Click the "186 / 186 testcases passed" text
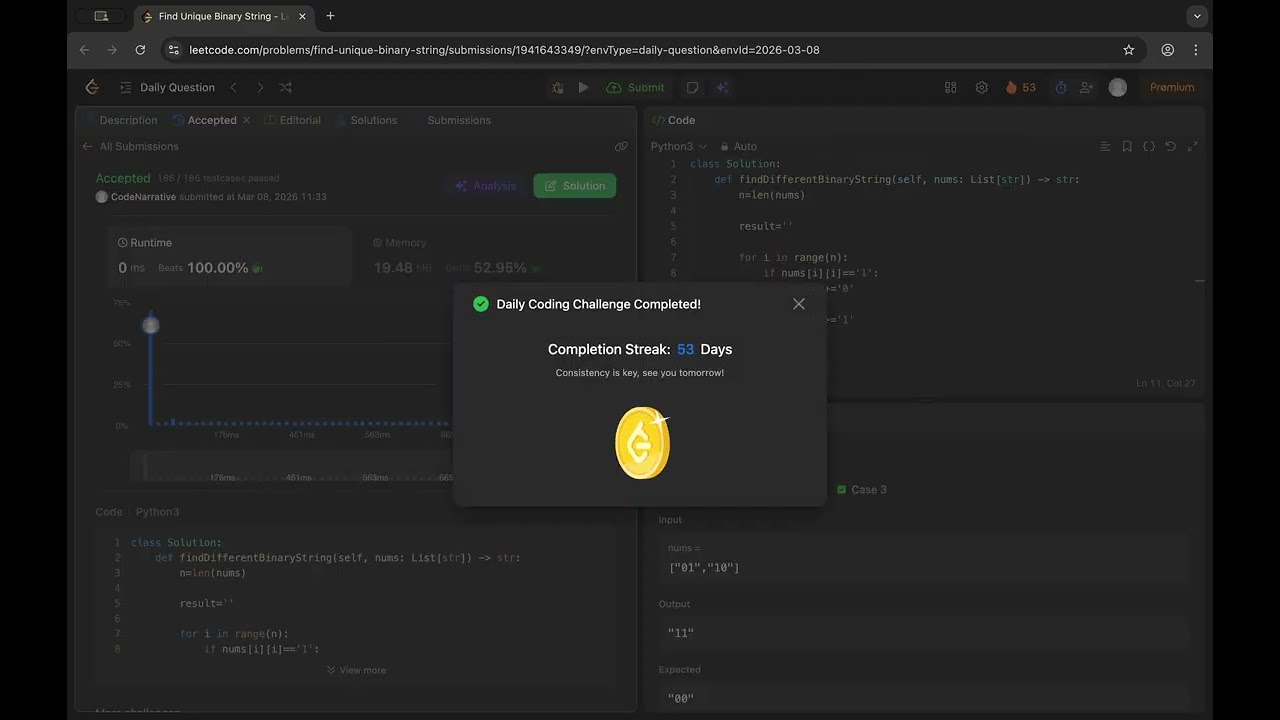 tap(218, 178)
